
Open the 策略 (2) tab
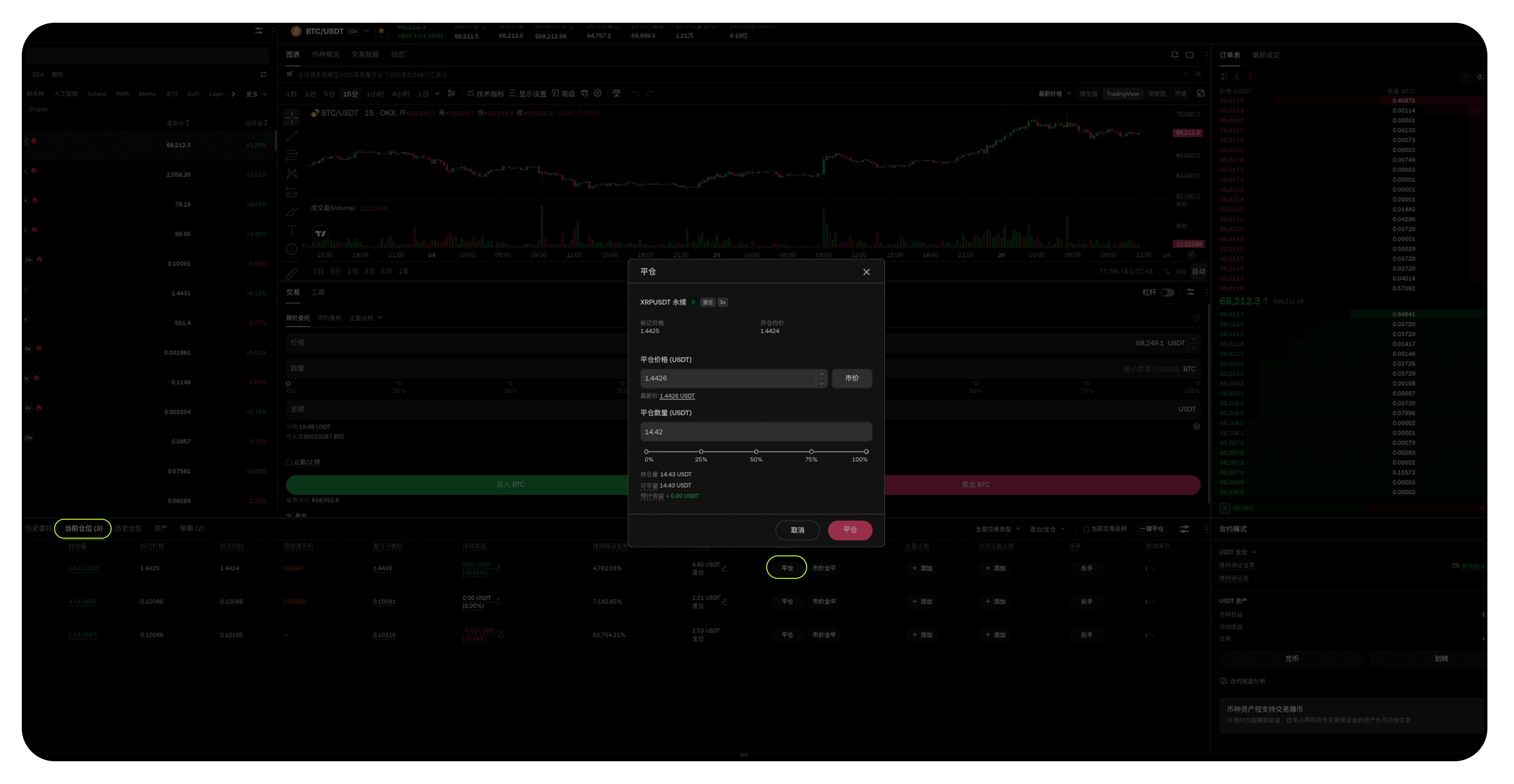[192, 529]
